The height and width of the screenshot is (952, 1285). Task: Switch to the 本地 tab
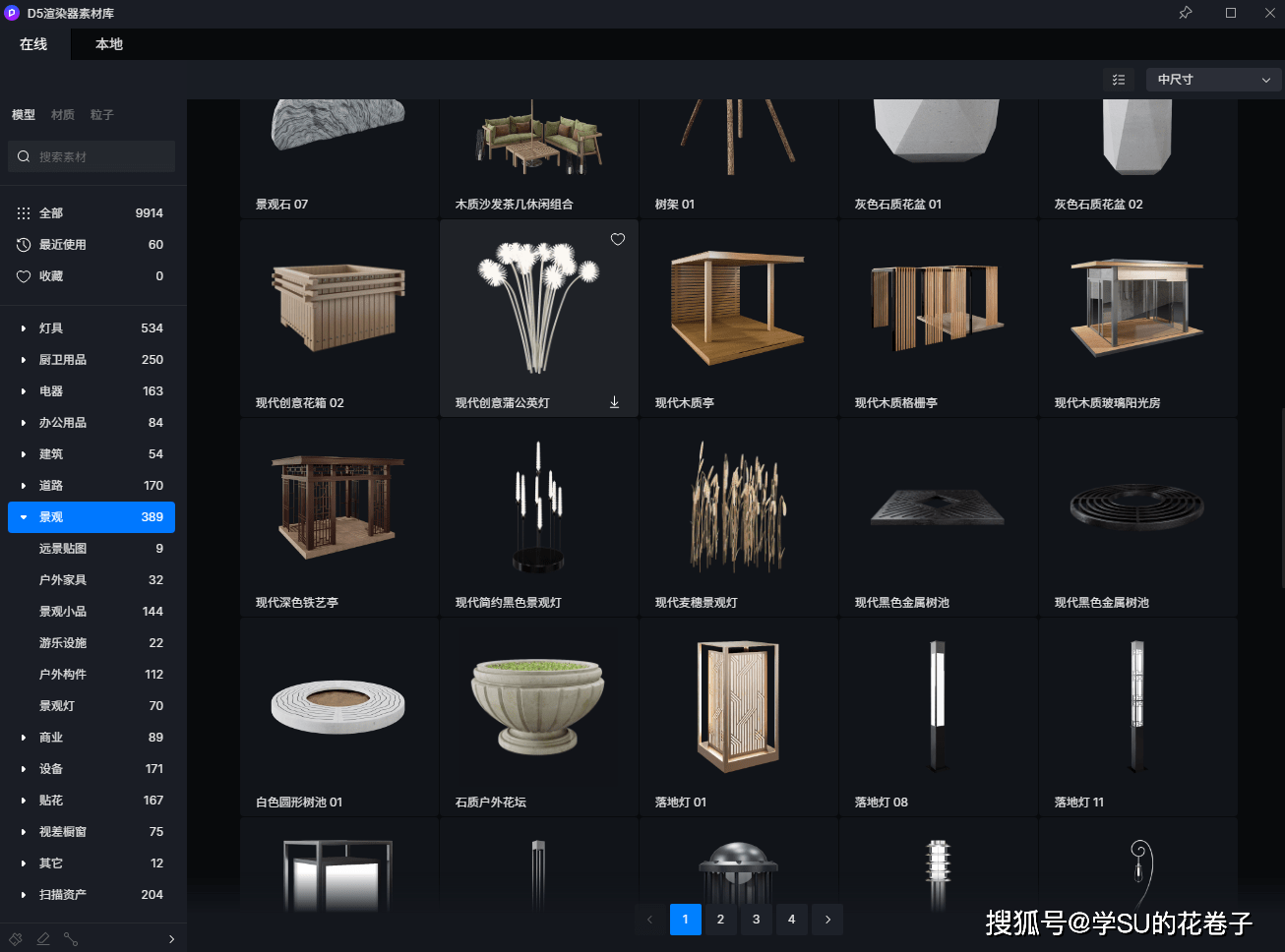109,44
